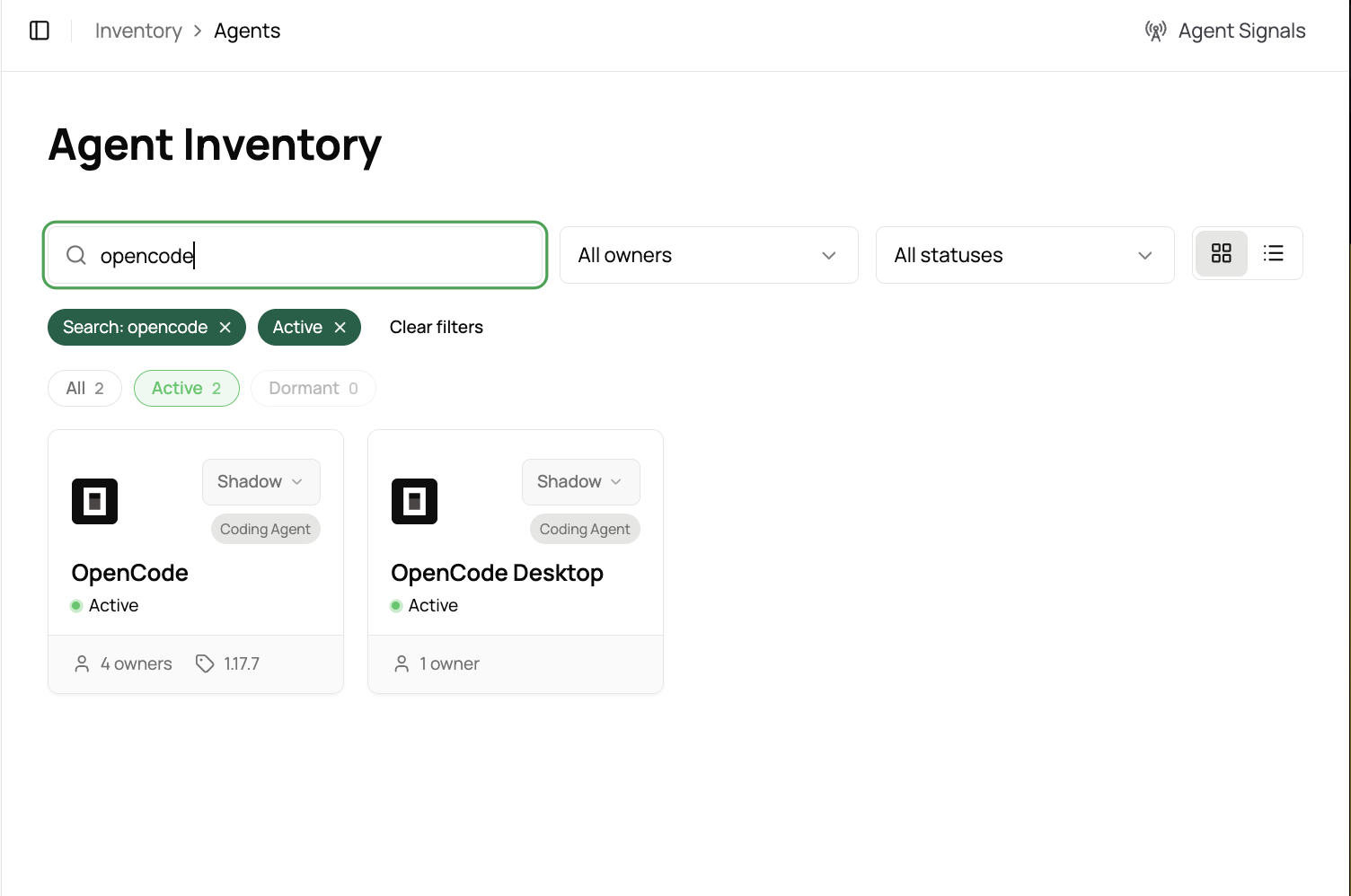Open Agent Signals from the header
This screenshot has width=1351, height=896.
(1225, 31)
